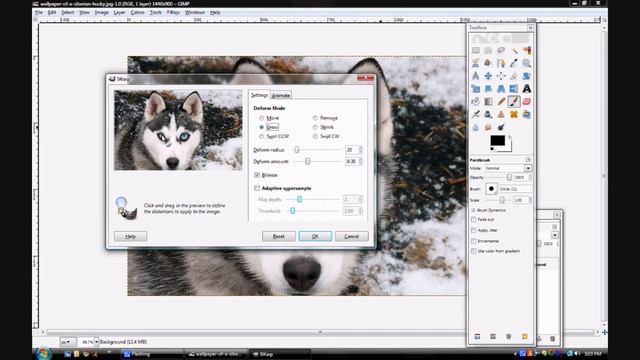Enable Fade out in Paintbrush options

473,220
